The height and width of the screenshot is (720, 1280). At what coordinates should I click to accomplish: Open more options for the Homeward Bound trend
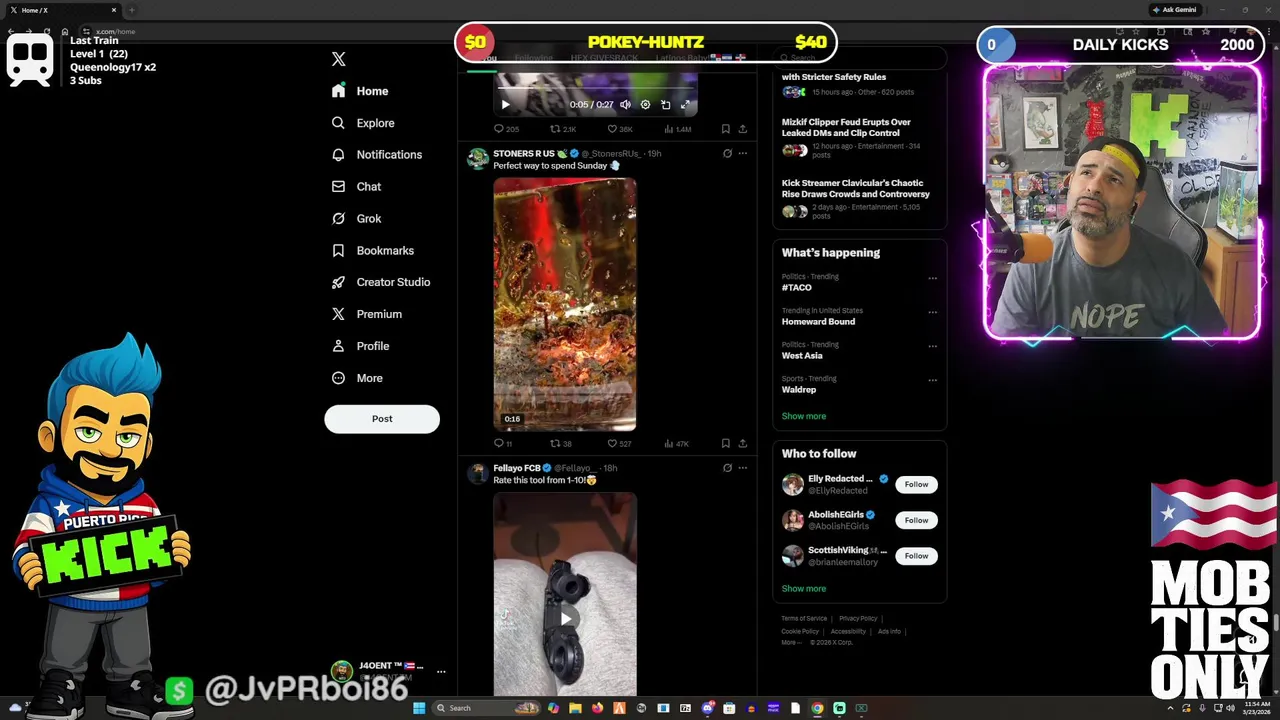[932, 312]
